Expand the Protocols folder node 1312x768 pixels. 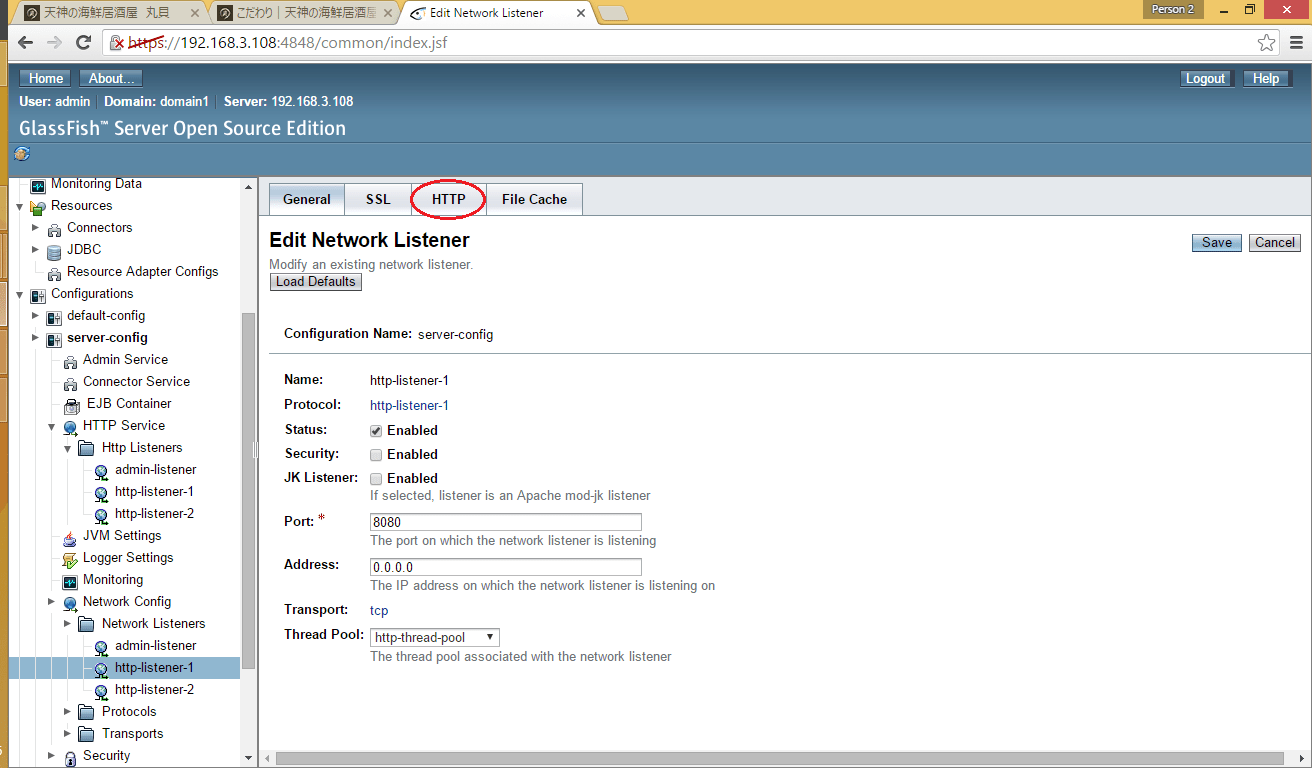coord(67,712)
